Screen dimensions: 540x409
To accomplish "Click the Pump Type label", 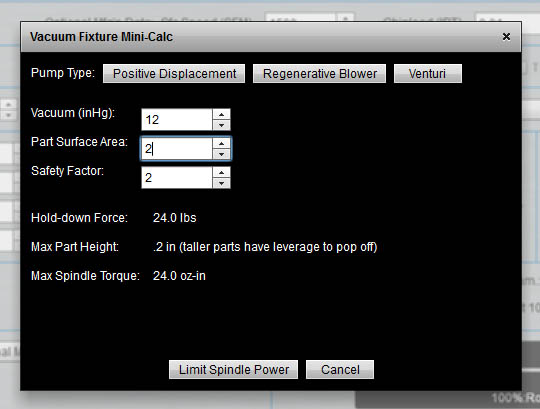I will 63,73.
